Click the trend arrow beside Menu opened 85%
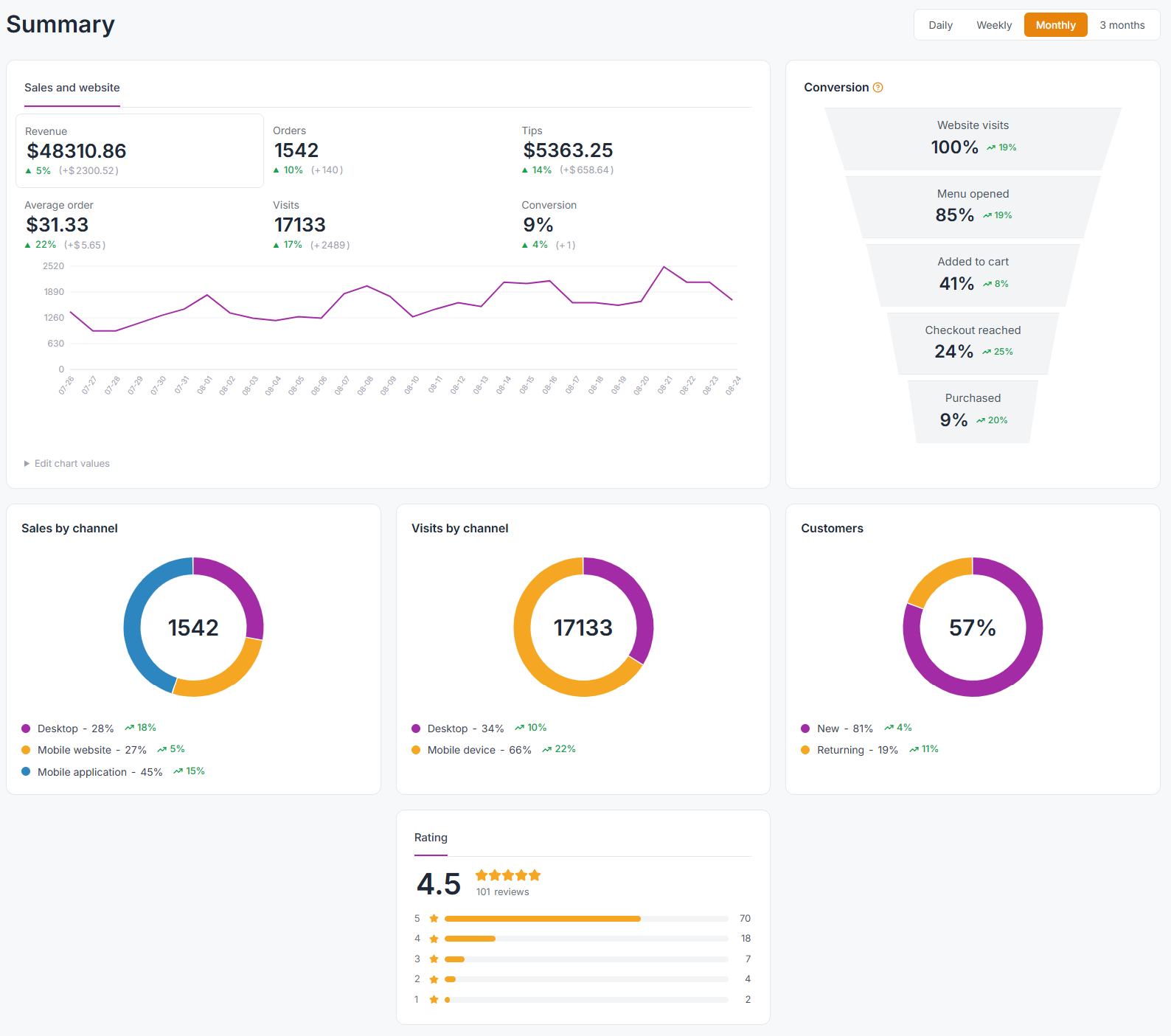This screenshot has width=1171, height=1036. coord(987,215)
